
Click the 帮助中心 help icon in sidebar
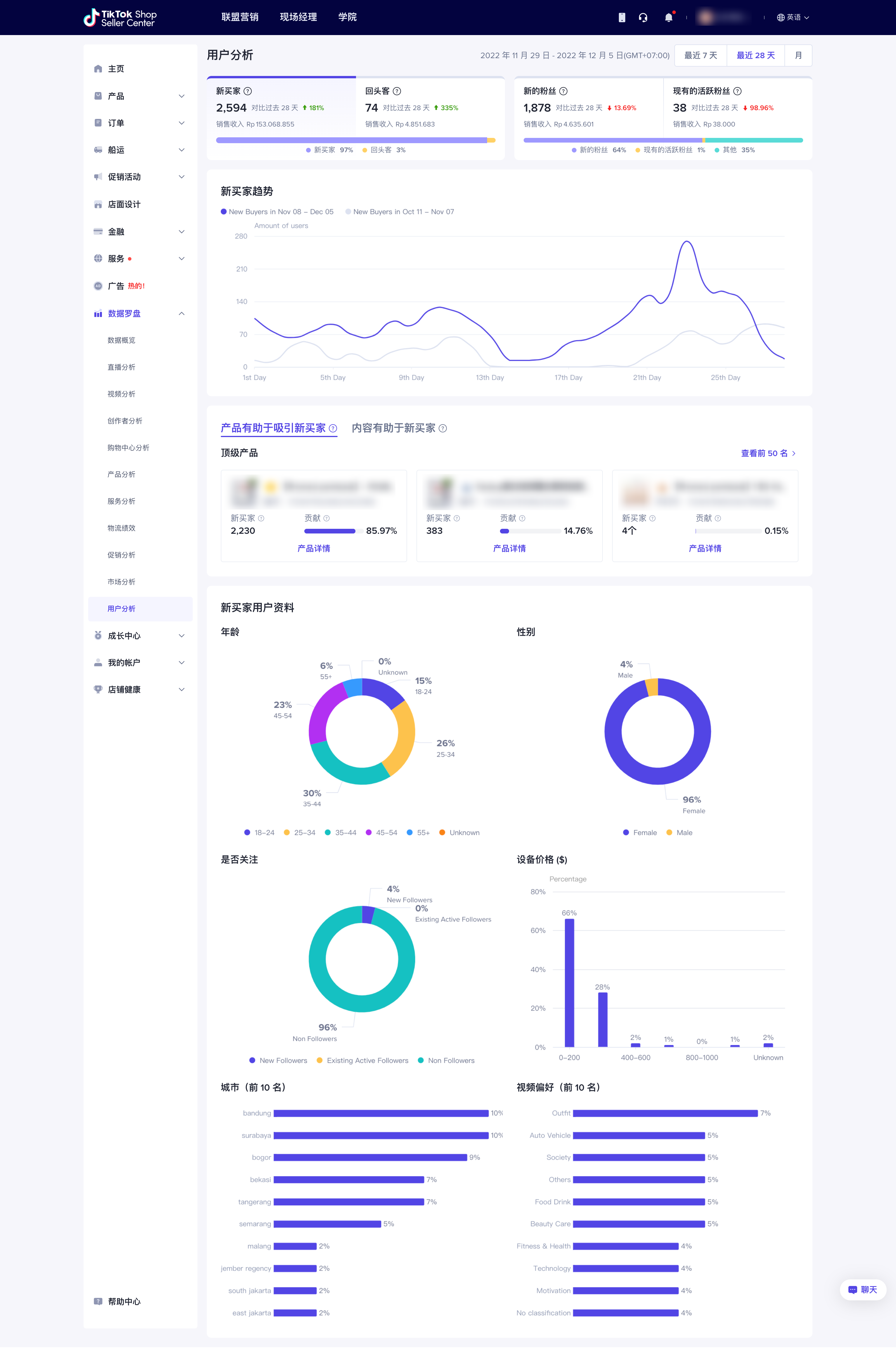pyautogui.click(x=98, y=1301)
